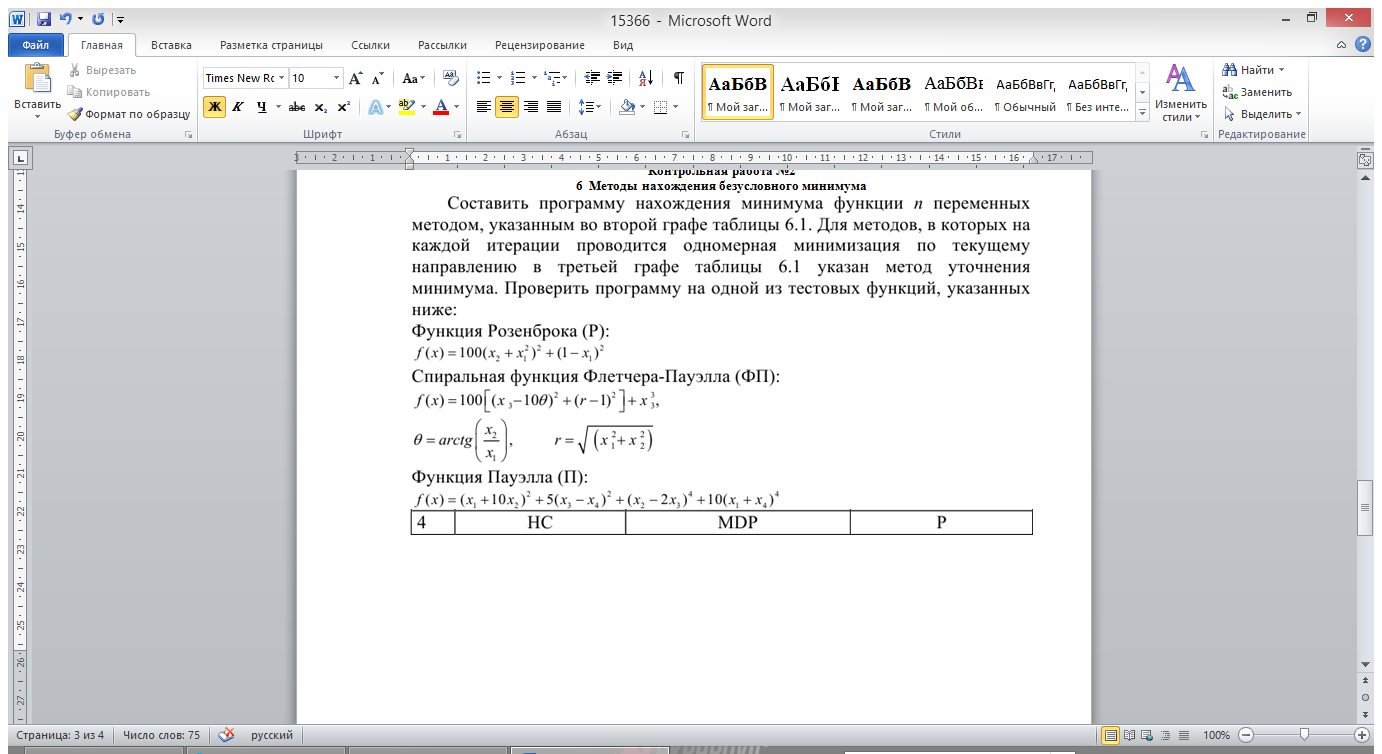Switch to the Ссылки tab

(x=371, y=45)
